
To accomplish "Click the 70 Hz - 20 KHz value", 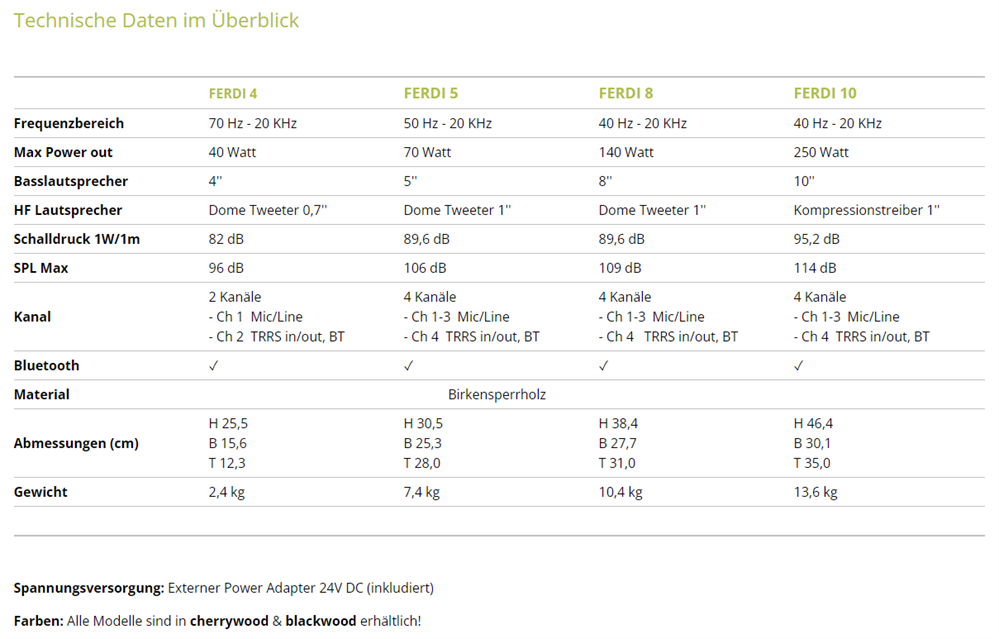I will pyautogui.click(x=253, y=124).
